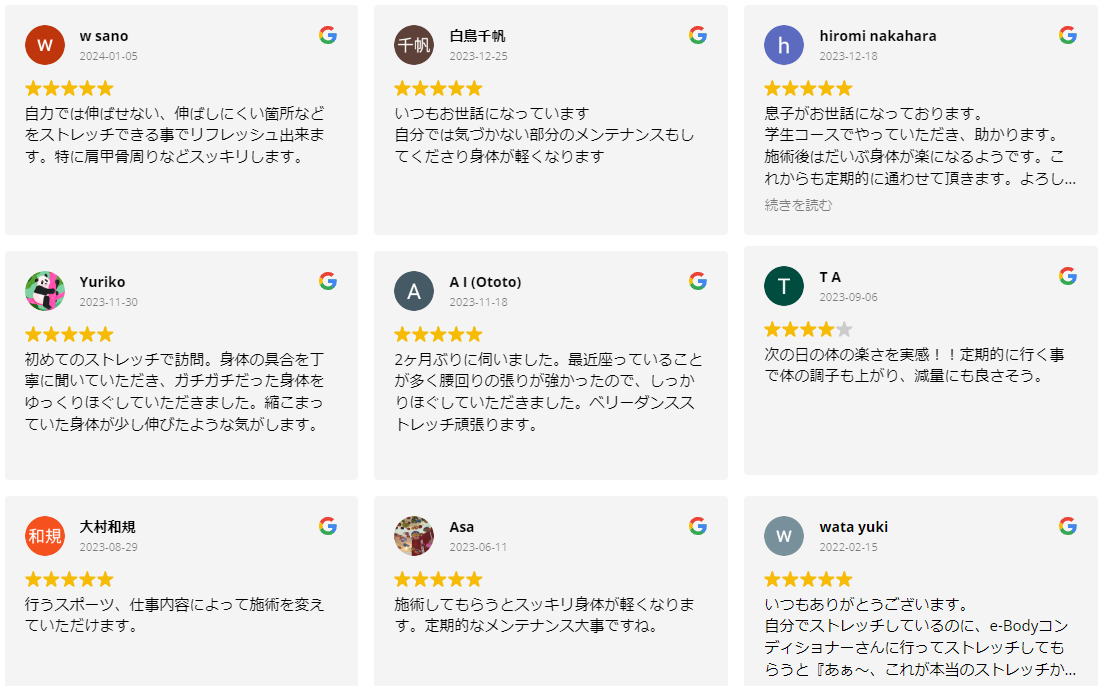Click w sano's orange avatar
Viewport: 1103px width, 693px height.
coord(44,45)
